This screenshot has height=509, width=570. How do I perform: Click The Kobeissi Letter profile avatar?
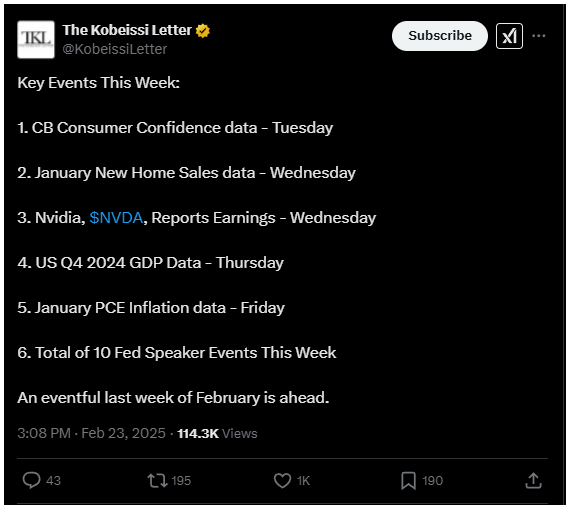(x=36, y=39)
